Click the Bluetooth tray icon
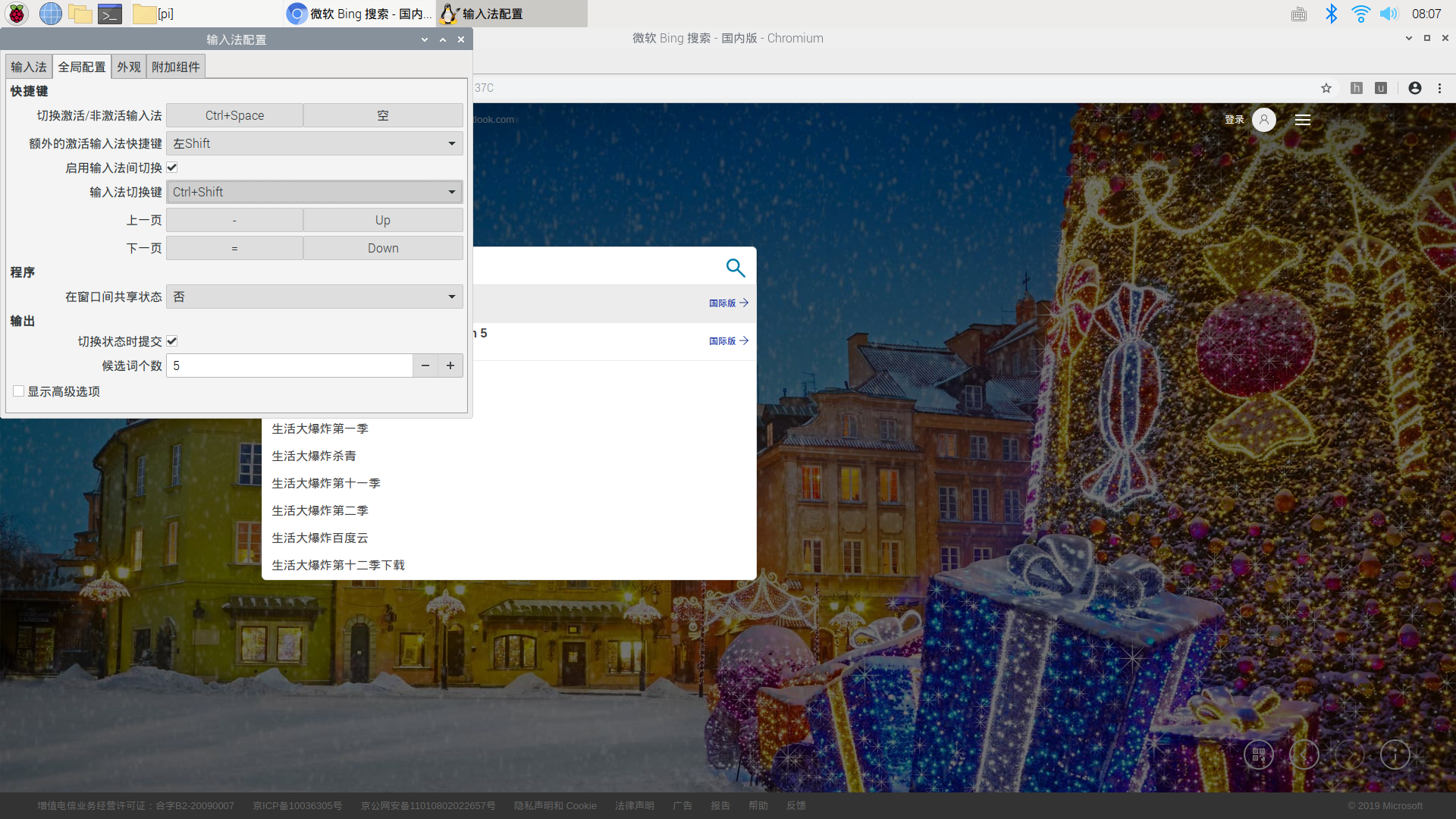Image resolution: width=1456 pixels, height=819 pixels. 1331,14
